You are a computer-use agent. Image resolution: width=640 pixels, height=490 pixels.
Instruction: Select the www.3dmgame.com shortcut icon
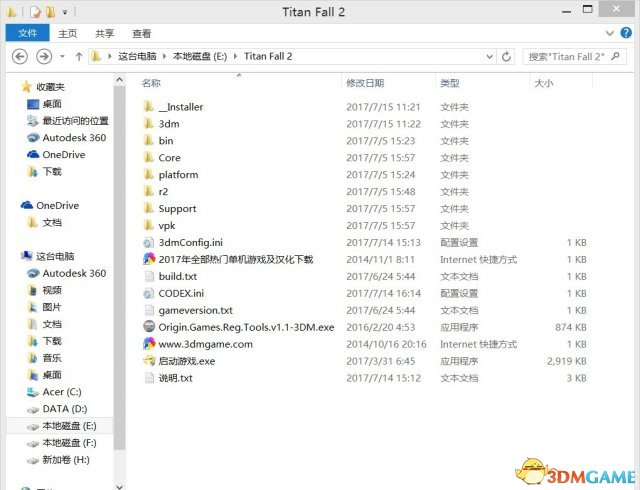click(149, 344)
